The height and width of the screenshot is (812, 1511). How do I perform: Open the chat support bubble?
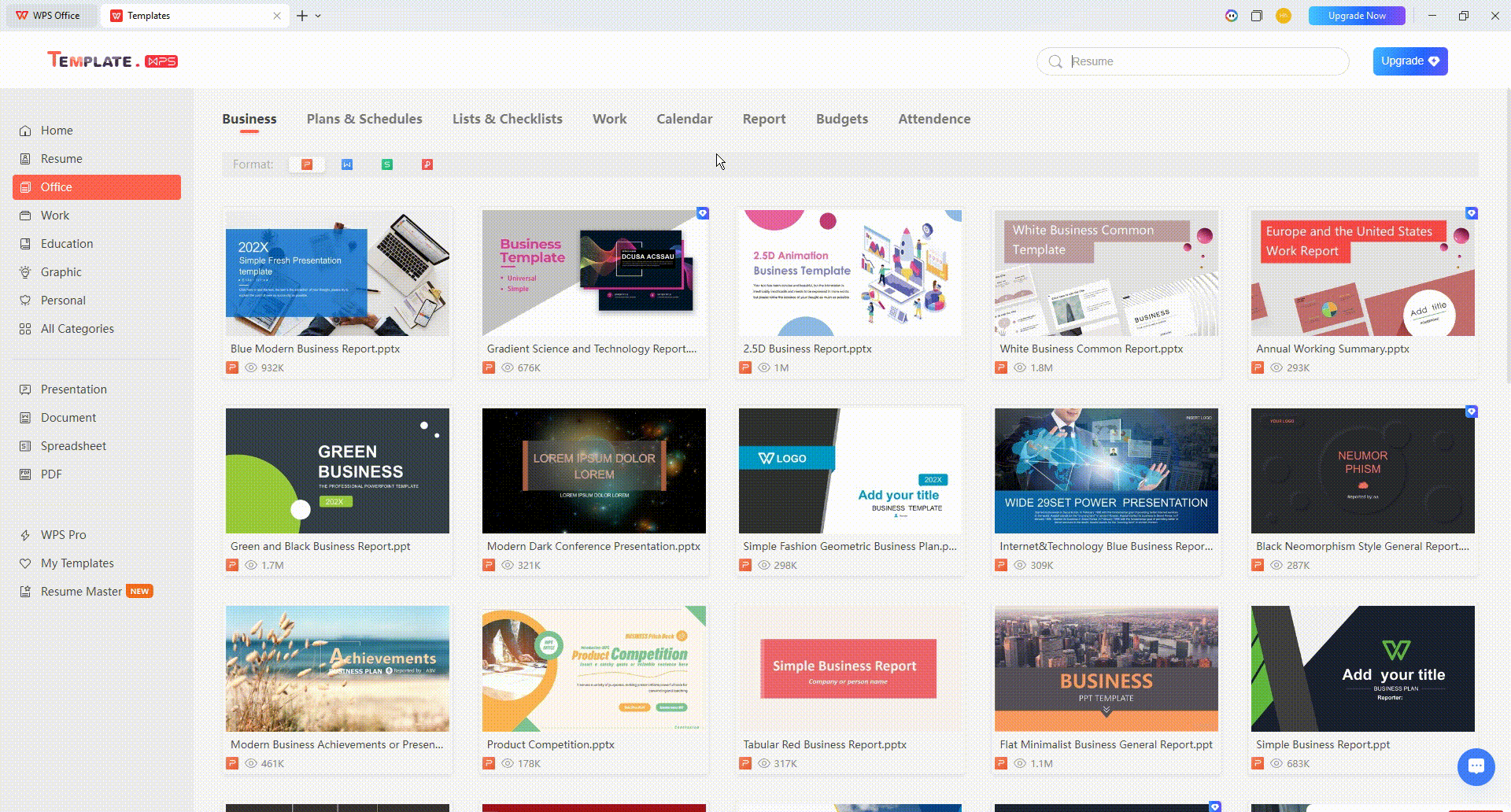pos(1476,766)
